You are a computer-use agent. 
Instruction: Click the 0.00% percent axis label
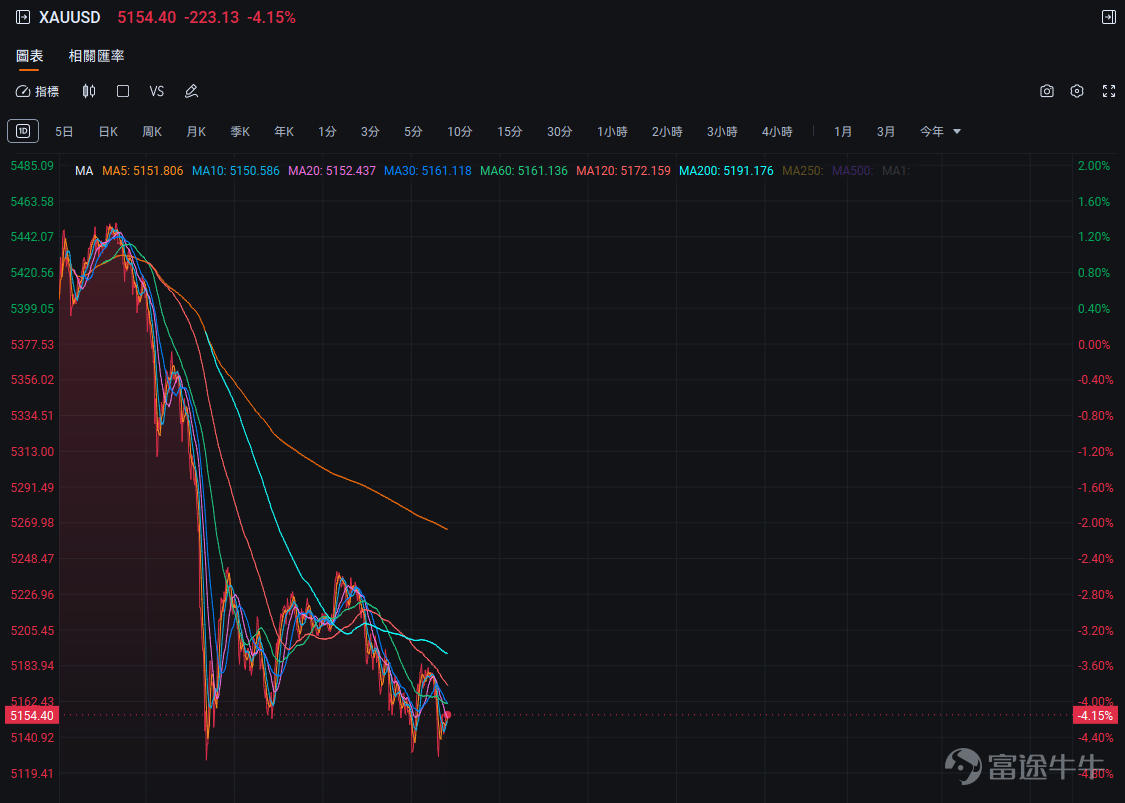[1094, 344]
